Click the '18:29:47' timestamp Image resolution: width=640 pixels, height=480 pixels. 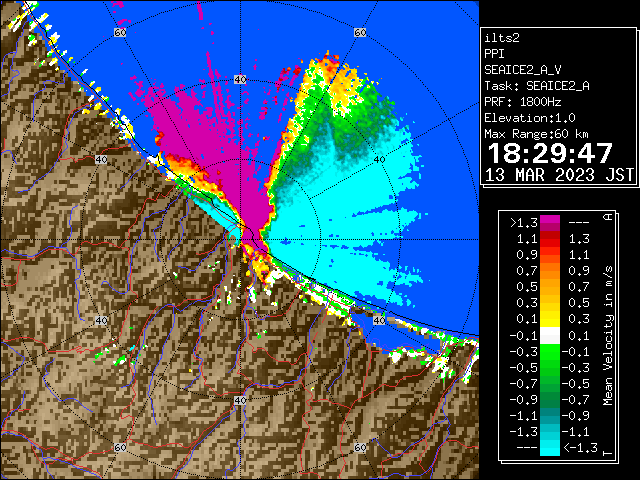[x=550, y=153]
